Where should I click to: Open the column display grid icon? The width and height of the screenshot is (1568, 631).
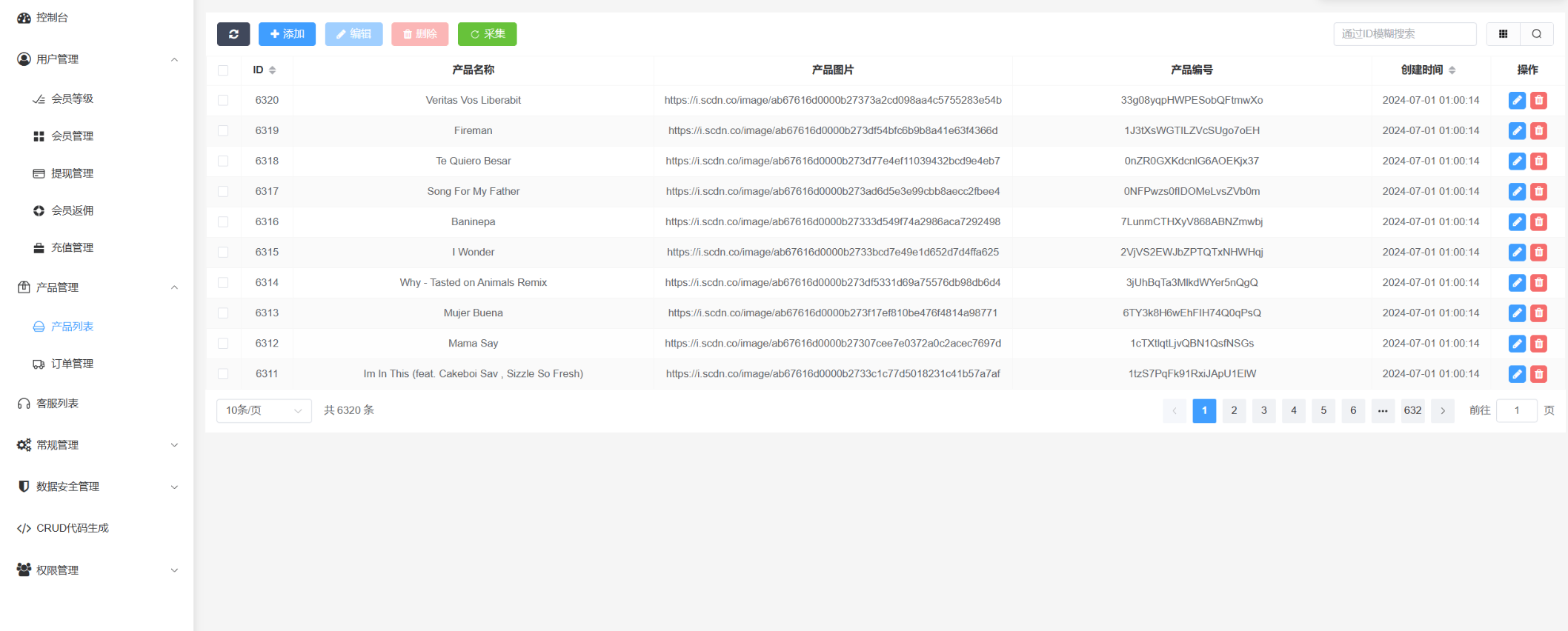pos(1503,34)
